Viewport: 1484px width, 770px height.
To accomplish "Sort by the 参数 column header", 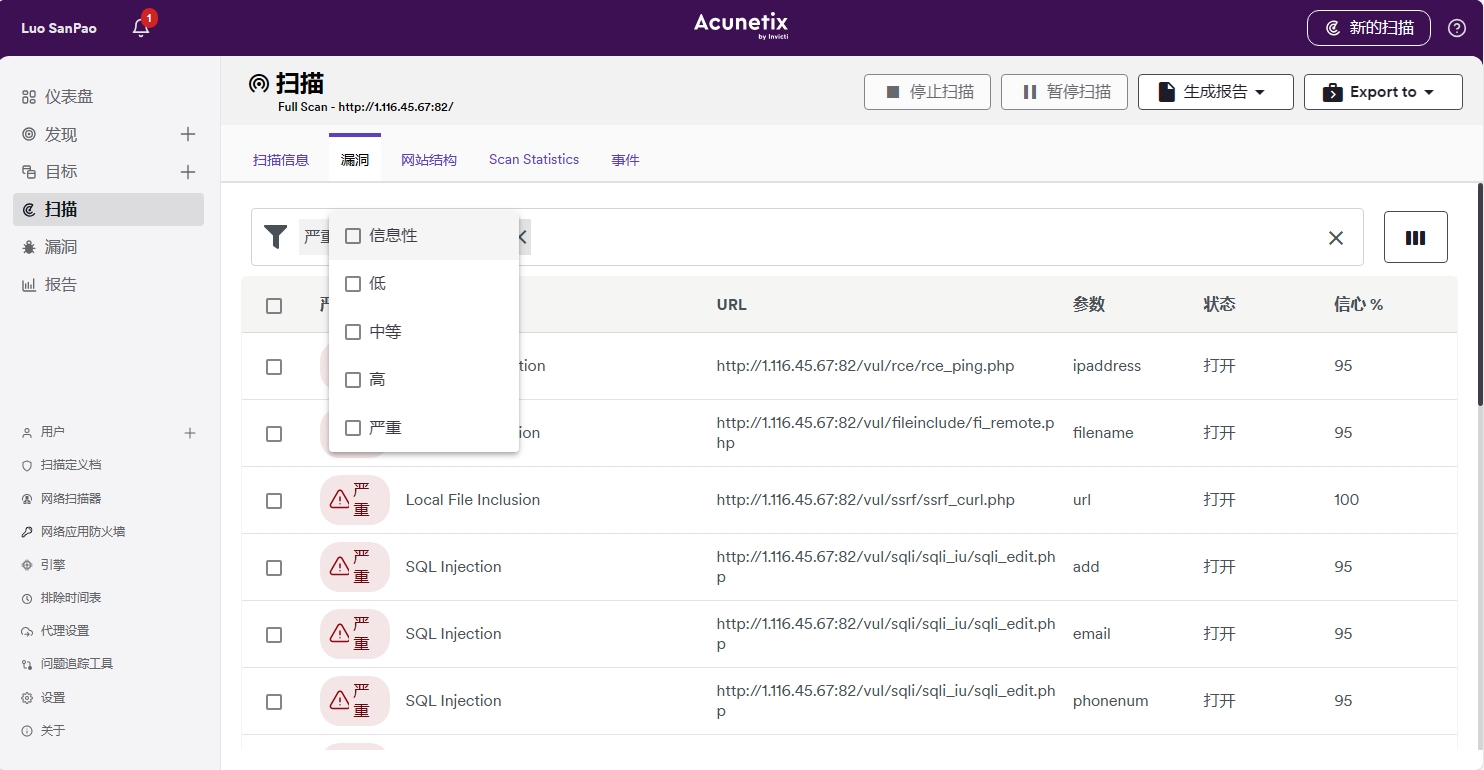I will tap(1089, 305).
